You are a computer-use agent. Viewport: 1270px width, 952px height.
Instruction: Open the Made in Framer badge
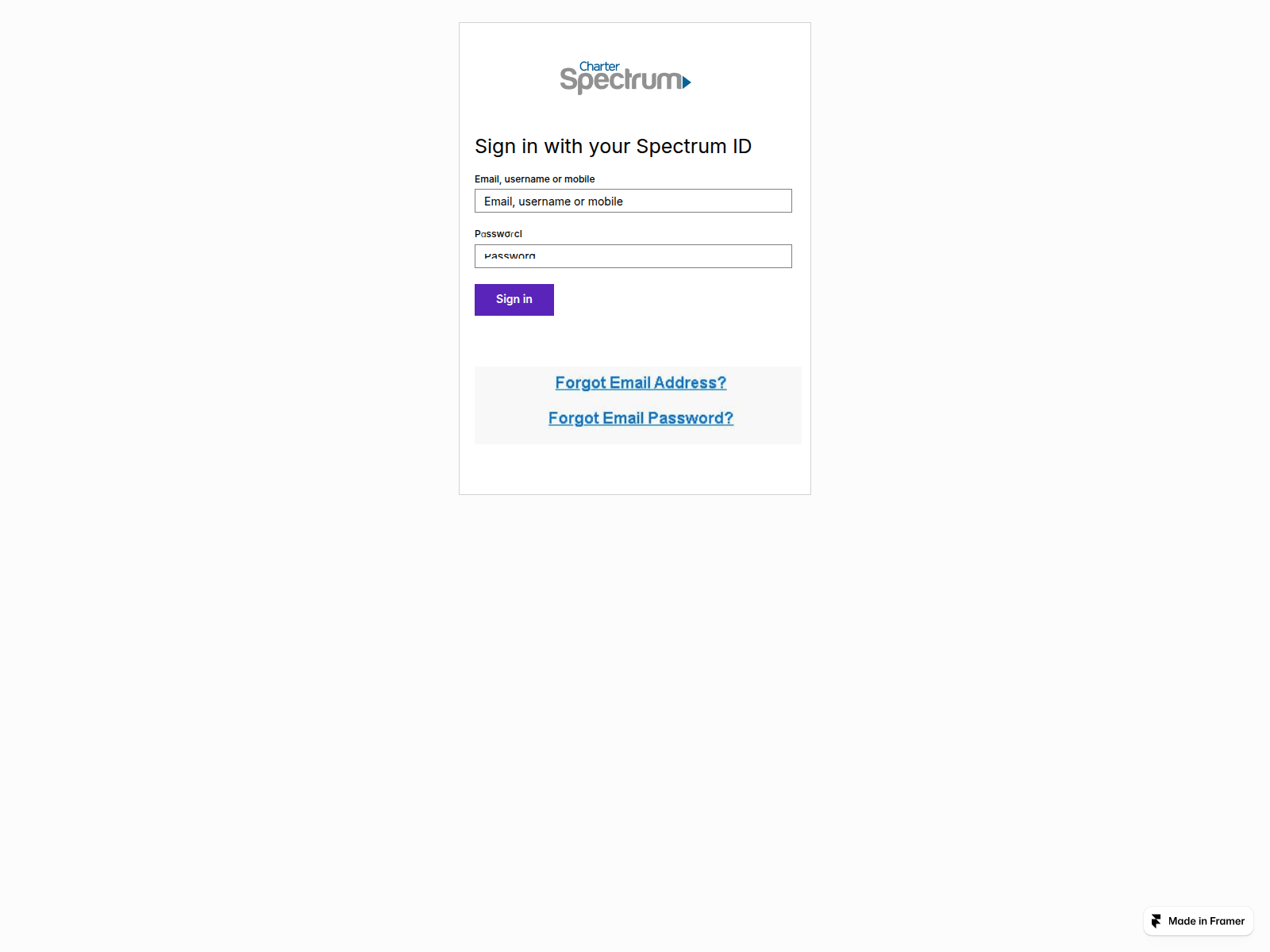coord(1199,921)
